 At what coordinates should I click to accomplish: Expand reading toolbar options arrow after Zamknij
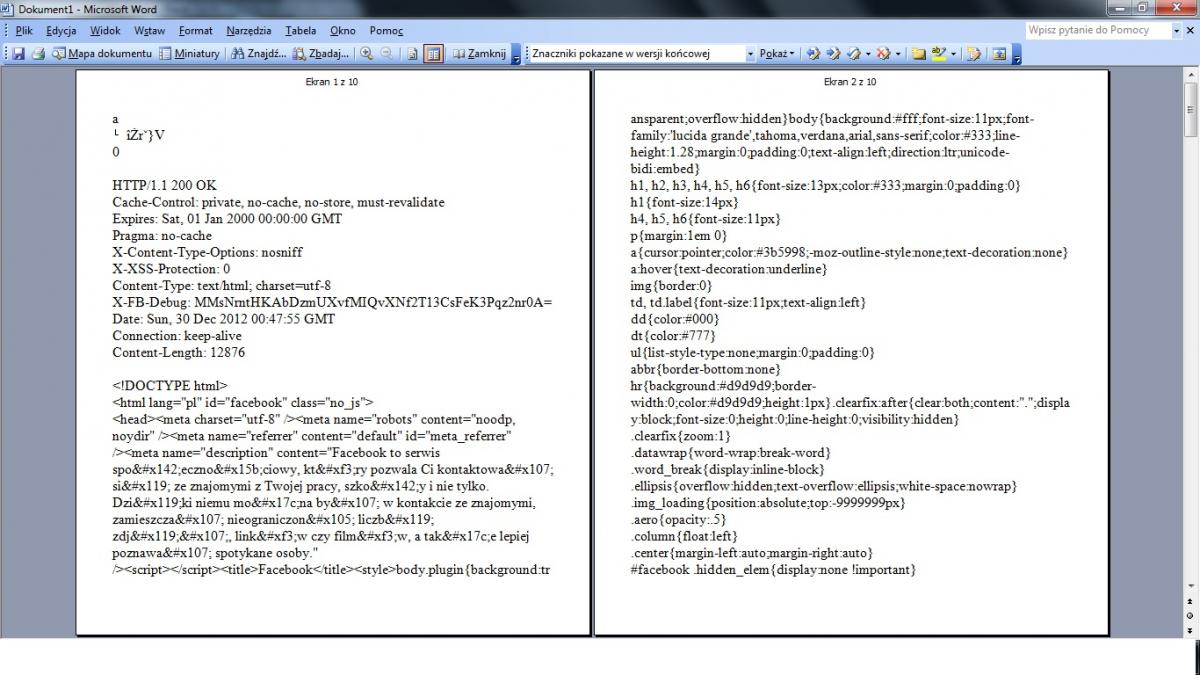516,54
